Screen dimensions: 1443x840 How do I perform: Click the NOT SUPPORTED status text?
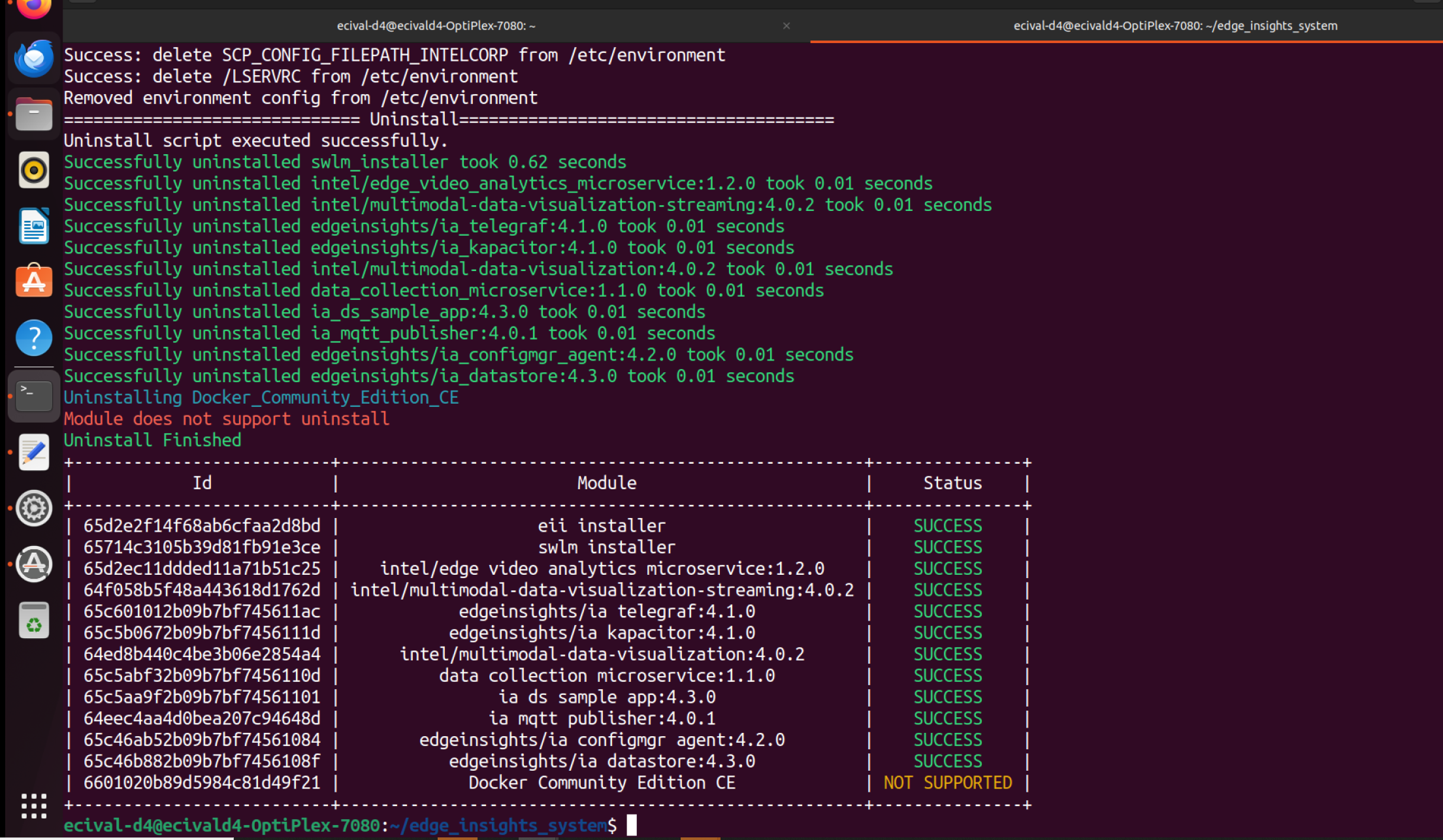pyautogui.click(x=948, y=783)
